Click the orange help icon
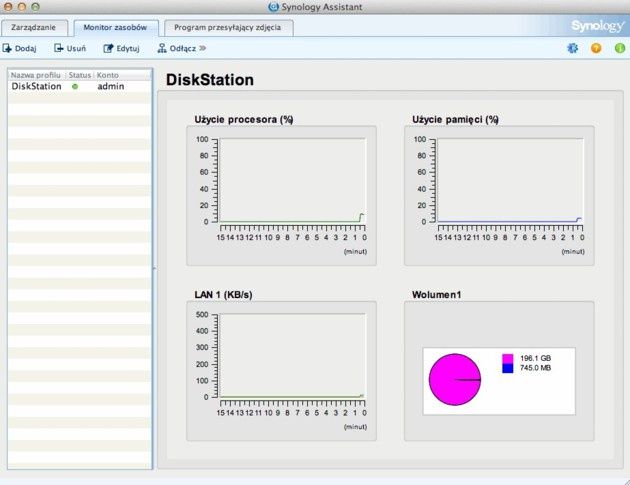The height and width of the screenshot is (485, 630). tap(596, 48)
